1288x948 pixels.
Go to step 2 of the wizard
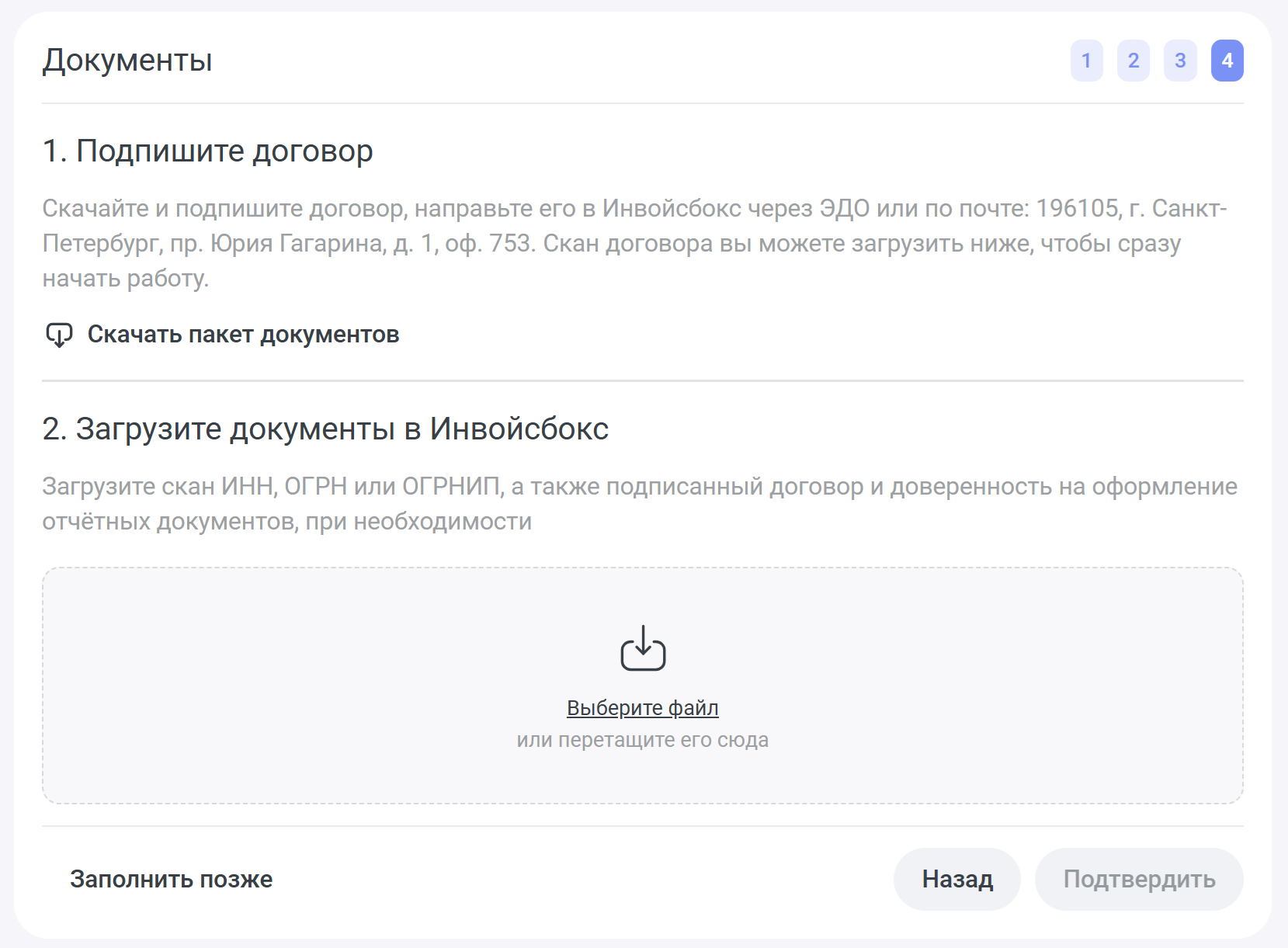[x=1133, y=61]
